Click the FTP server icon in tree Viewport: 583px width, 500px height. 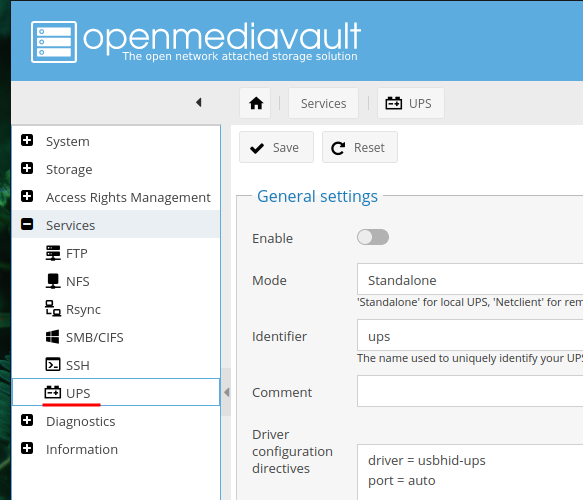coord(53,253)
